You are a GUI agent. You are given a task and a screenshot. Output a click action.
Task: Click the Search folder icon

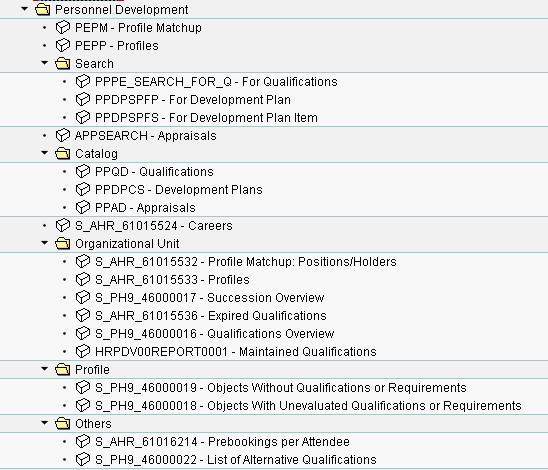coord(63,64)
